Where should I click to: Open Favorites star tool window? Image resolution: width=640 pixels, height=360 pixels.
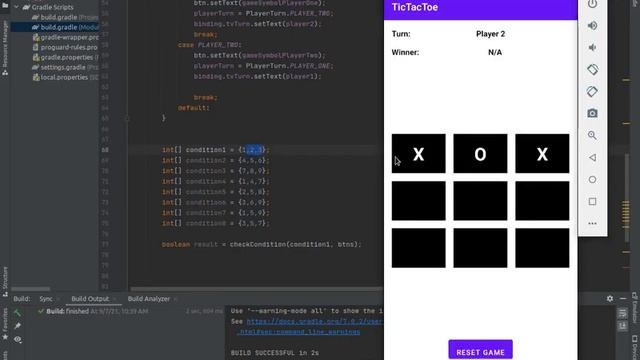click(5, 325)
